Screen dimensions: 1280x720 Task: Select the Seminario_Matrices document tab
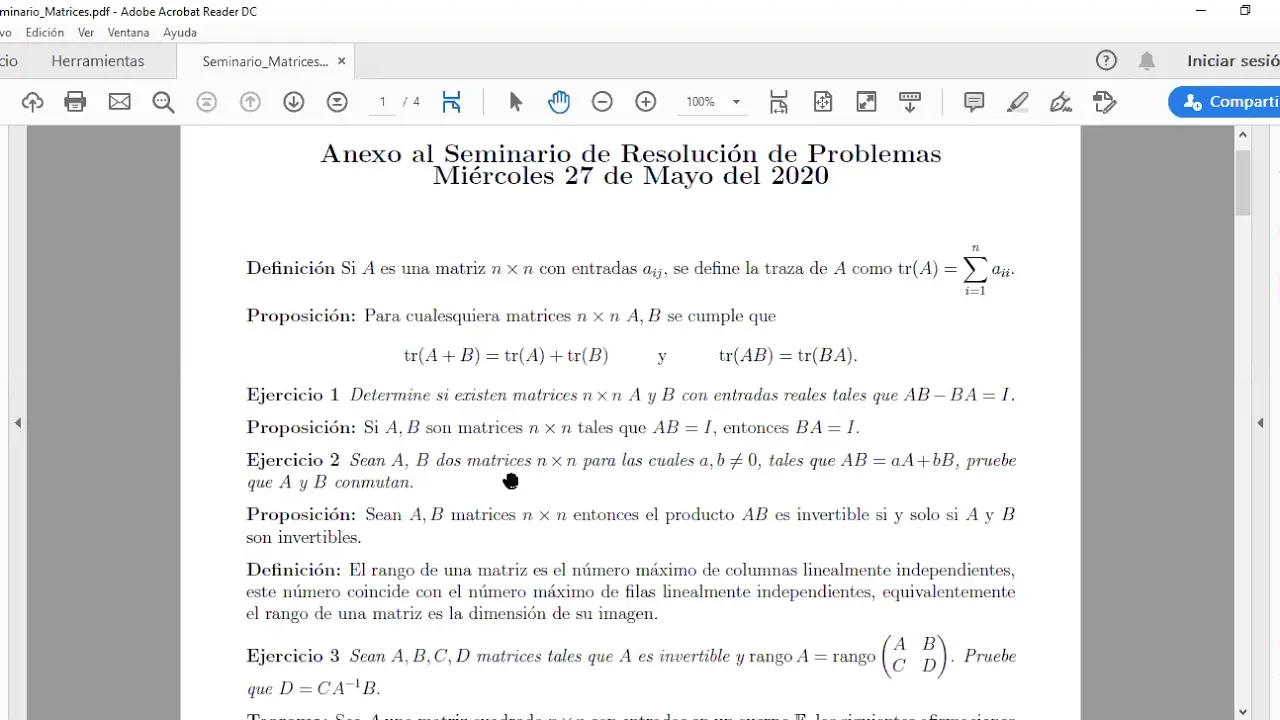pyautogui.click(x=265, y=61)
